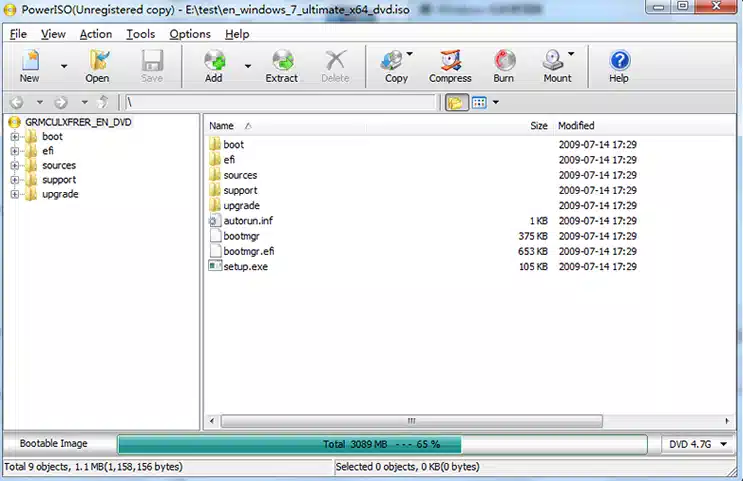Click the Forward navigation arrow

pos(61,102)
